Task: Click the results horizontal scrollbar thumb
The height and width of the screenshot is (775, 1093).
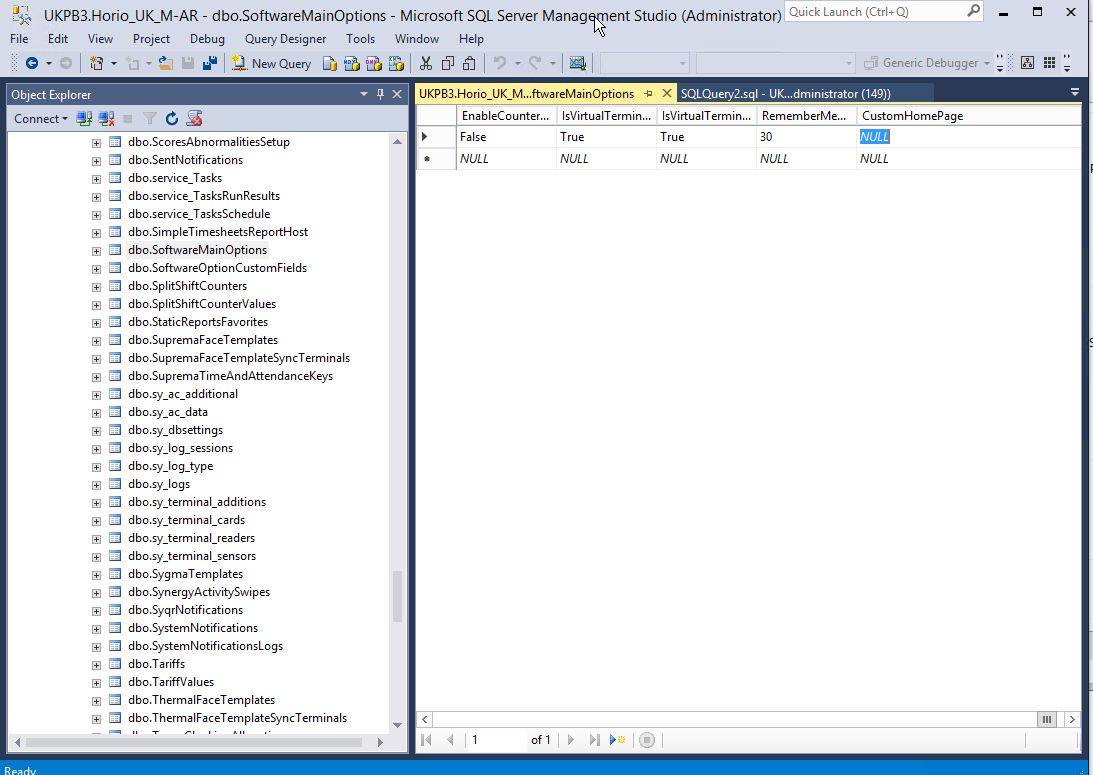Action: click(1047, 719)
